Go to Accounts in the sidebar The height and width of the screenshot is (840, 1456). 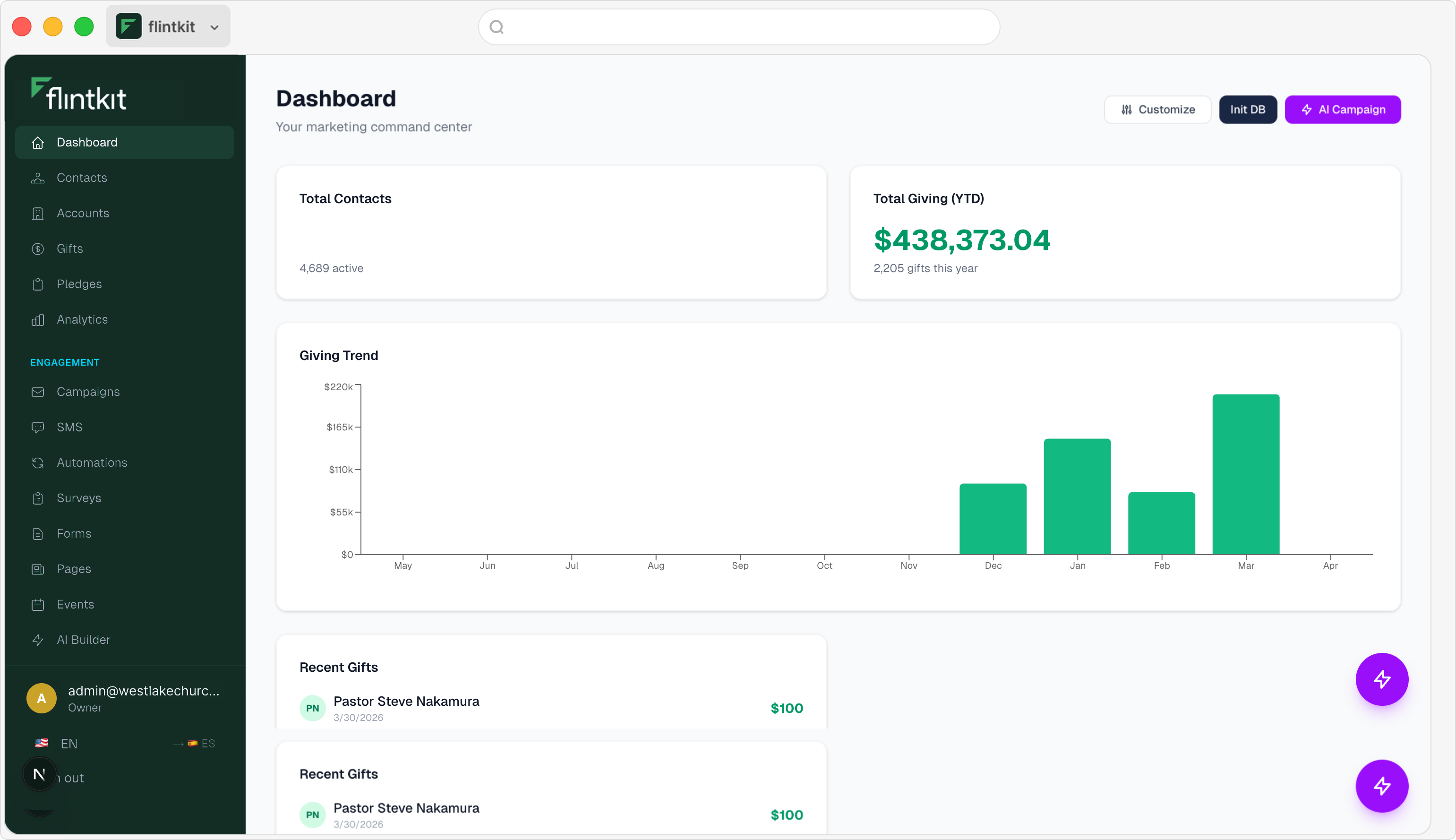click(125, 214)
